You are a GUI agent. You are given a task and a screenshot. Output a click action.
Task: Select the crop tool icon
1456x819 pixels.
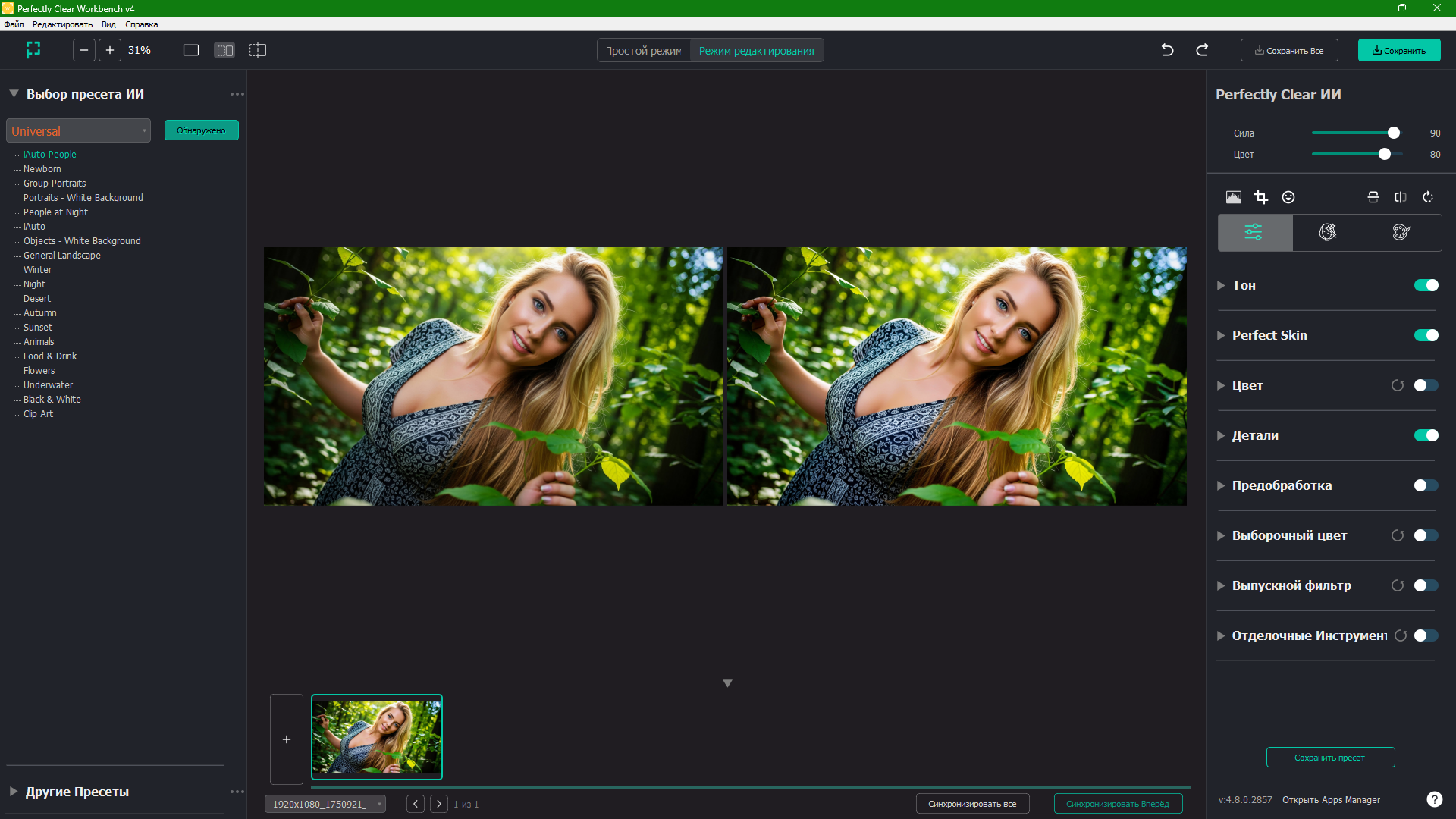coord(1261,197)
